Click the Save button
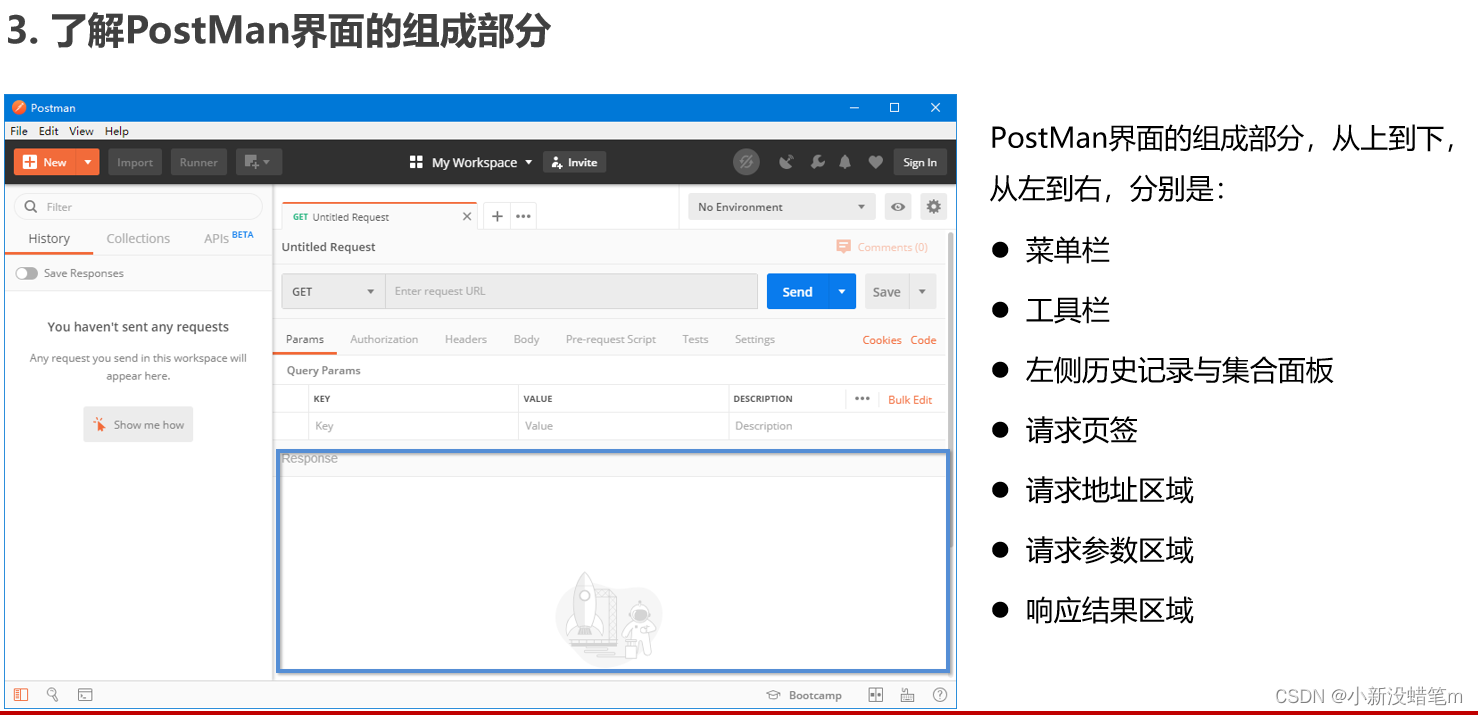The height and width of the screenshot is (715, 1478). (x=887, y=291)
